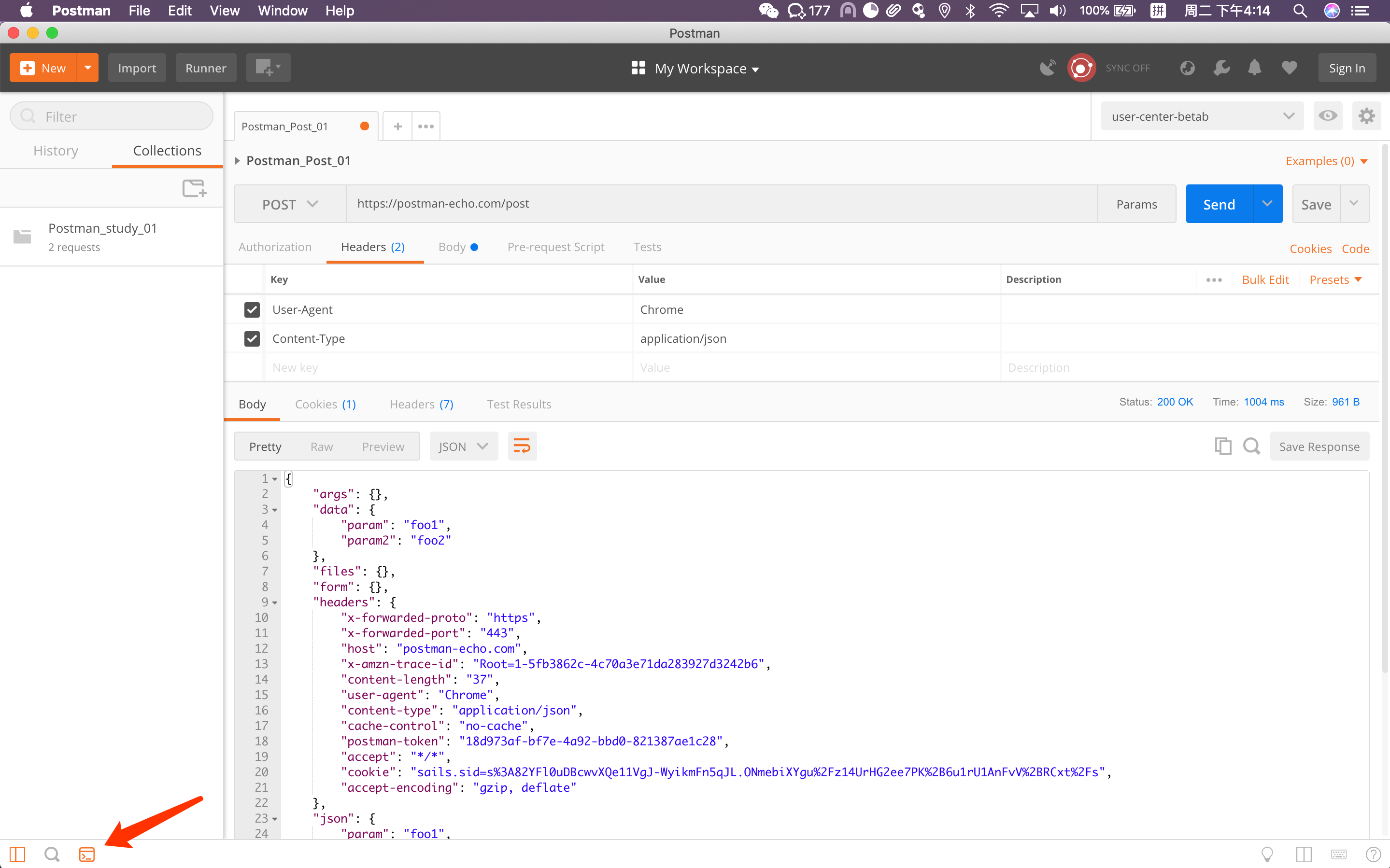
Task: Open header column options three dots
Action: click(1214, 280)
